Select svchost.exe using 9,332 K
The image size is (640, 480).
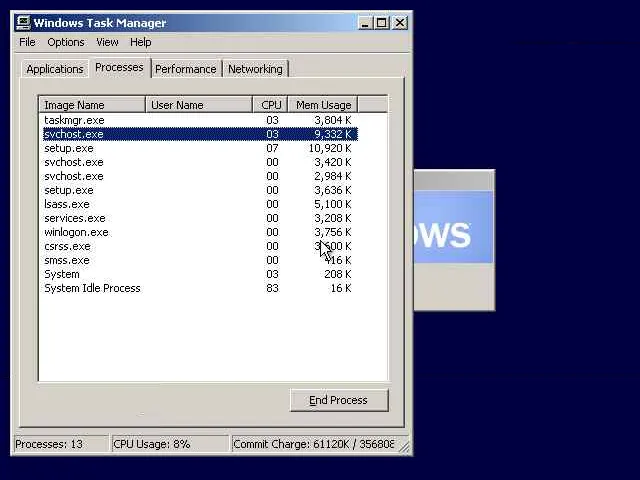pyautogui.click(x=200, y=134)
